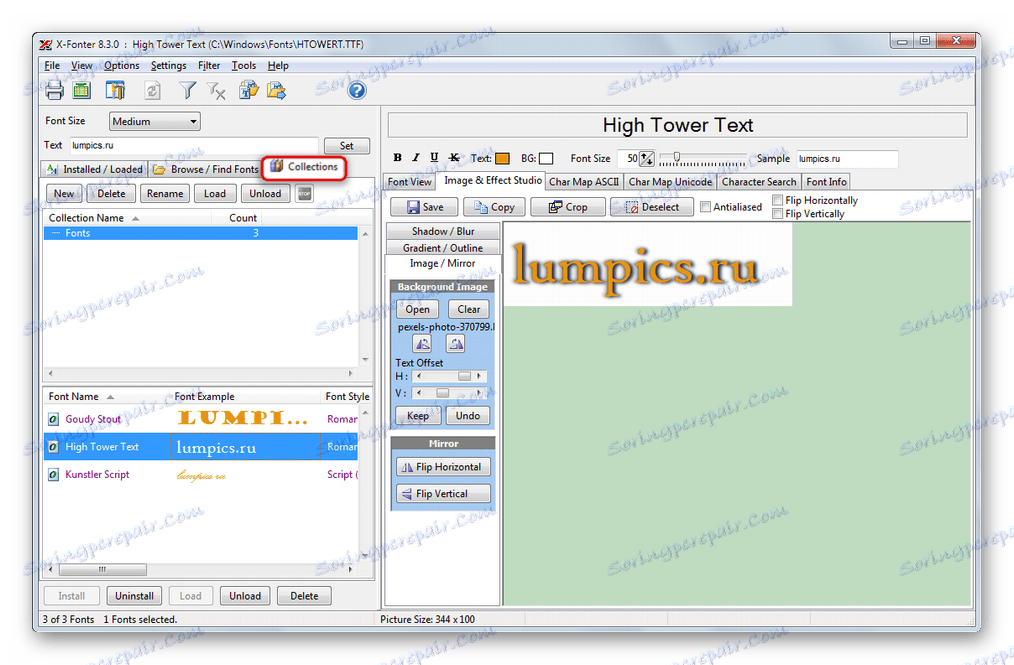Pick the orange Text color swatch
Screen dimensions: 1014x665
coord(502,158)
